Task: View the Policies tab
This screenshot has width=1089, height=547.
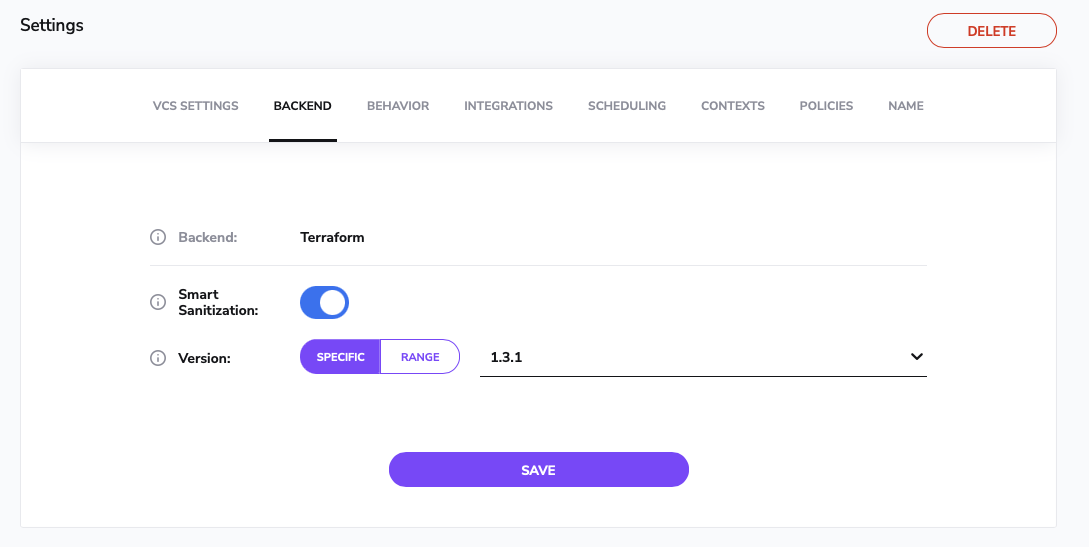Action: (826, 106)
